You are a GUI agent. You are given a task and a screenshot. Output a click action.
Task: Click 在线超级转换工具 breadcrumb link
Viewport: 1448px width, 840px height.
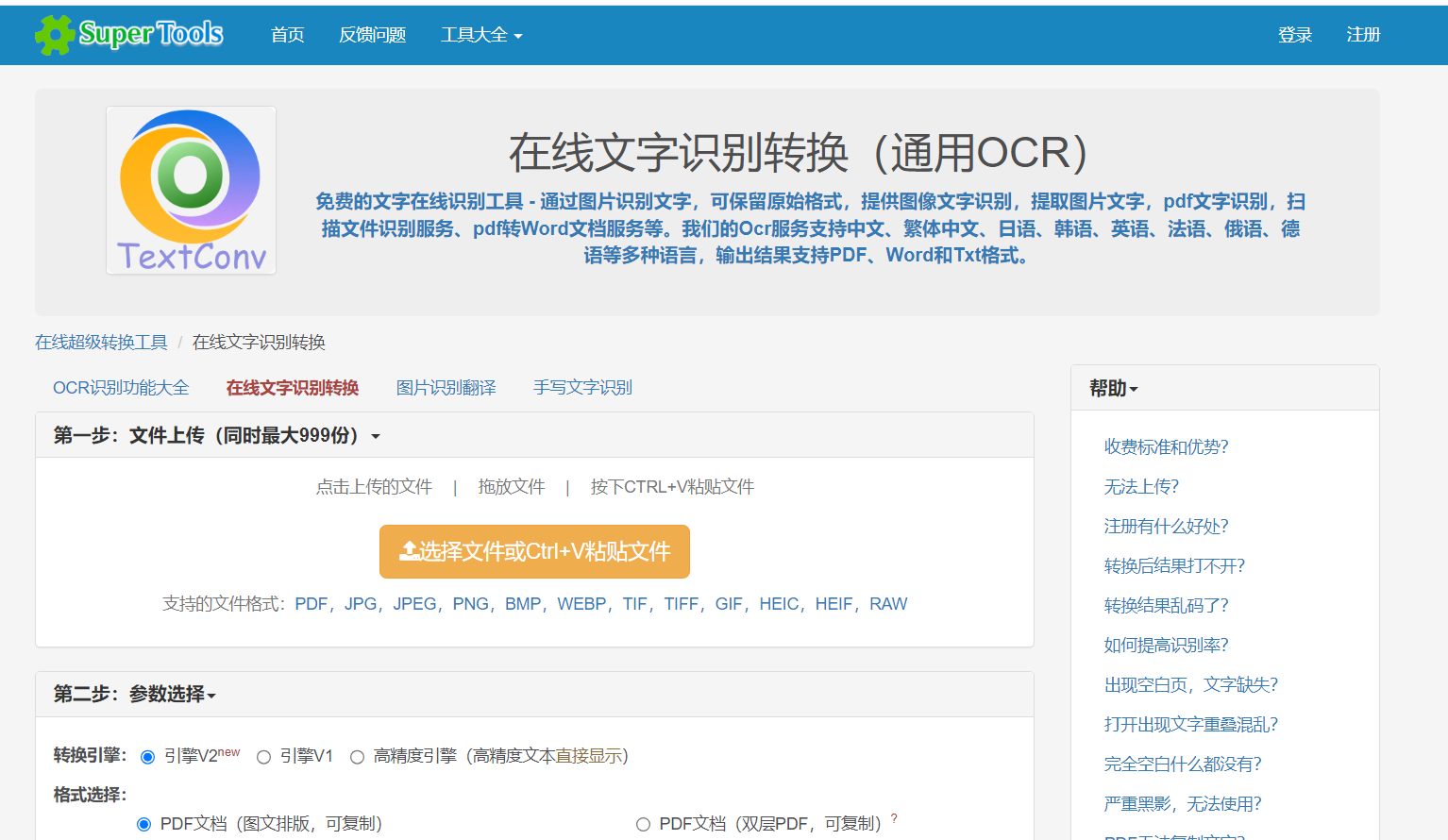[101, 342]
